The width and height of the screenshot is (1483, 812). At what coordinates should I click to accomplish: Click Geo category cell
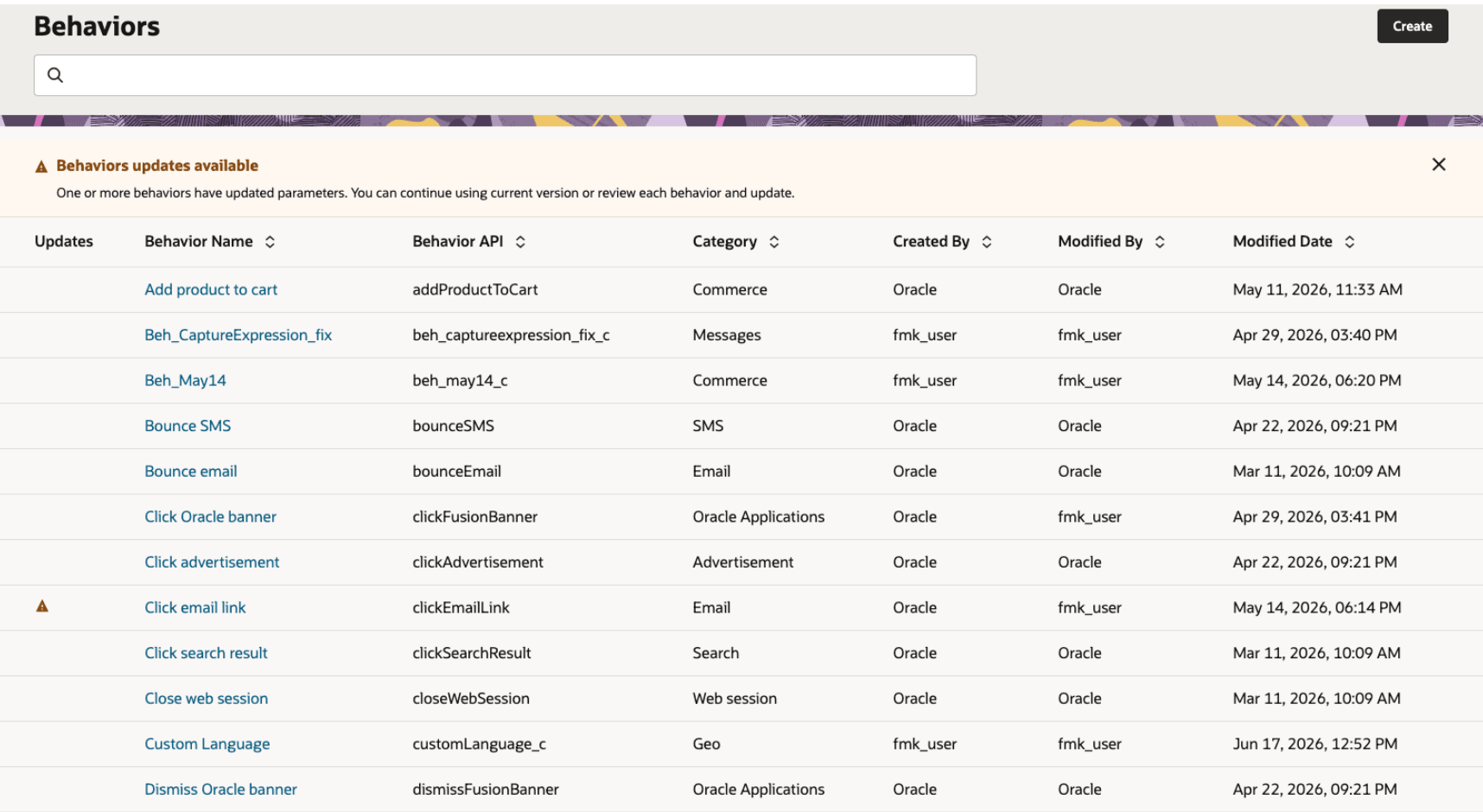[x=706, y=744]
